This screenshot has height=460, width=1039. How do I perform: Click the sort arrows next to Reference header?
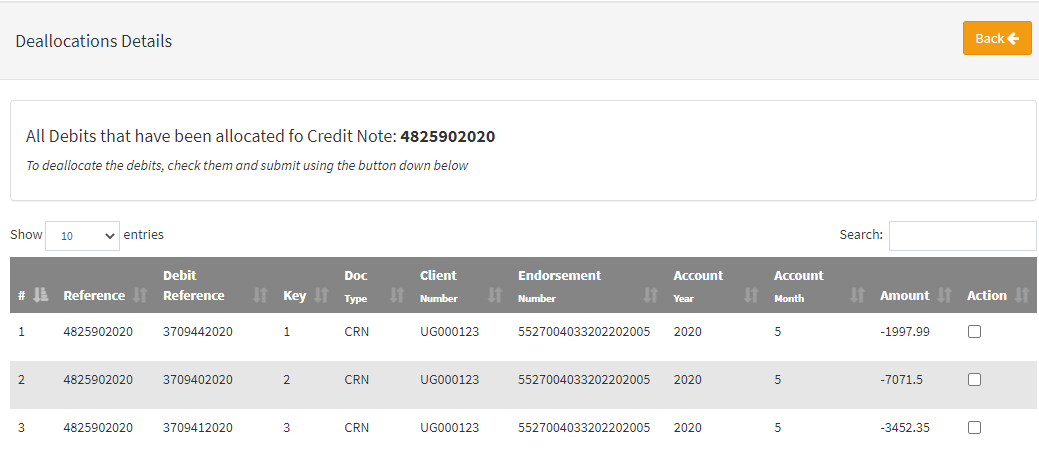point(140,295)
